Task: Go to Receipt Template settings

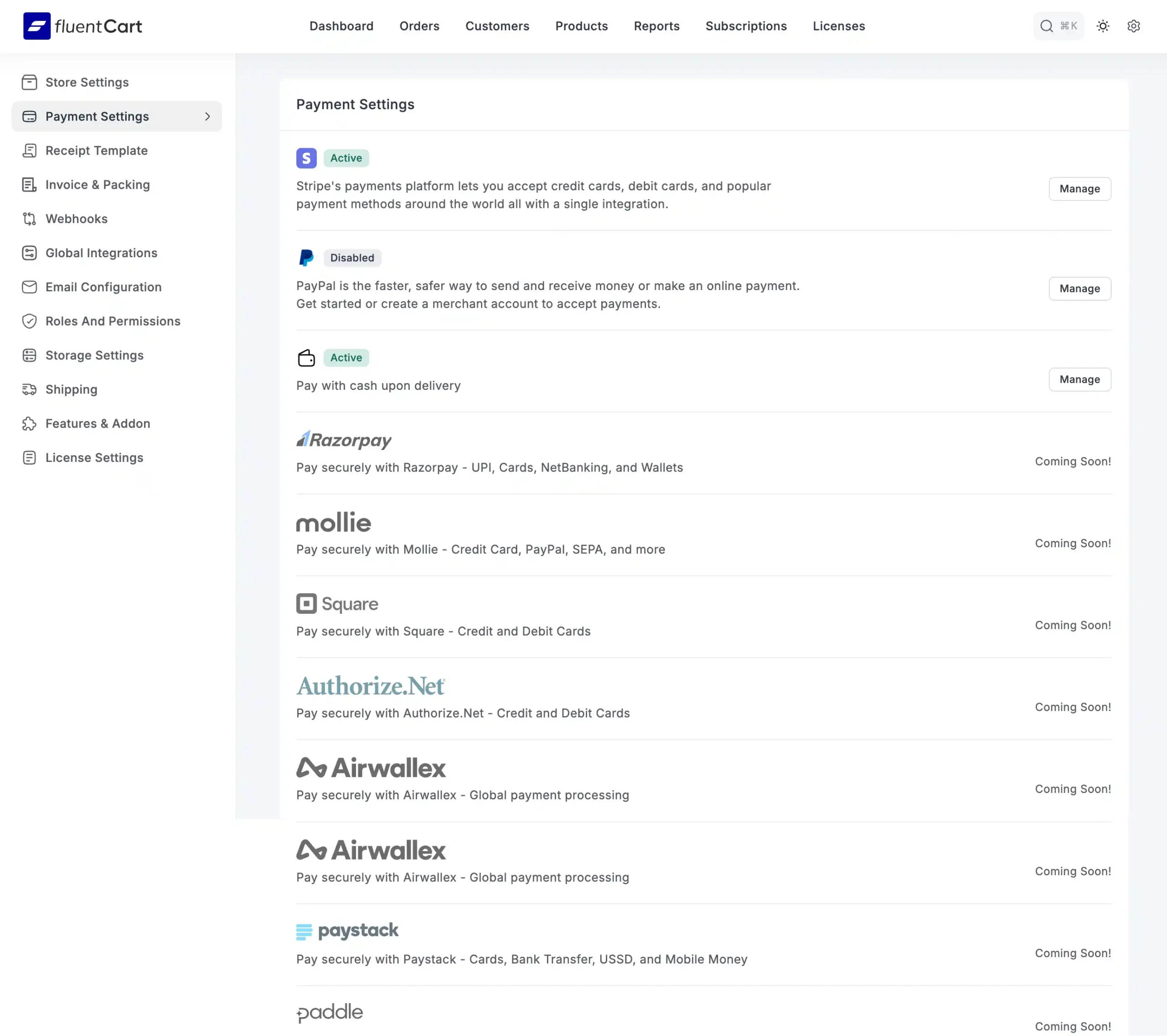Action: 116,151
